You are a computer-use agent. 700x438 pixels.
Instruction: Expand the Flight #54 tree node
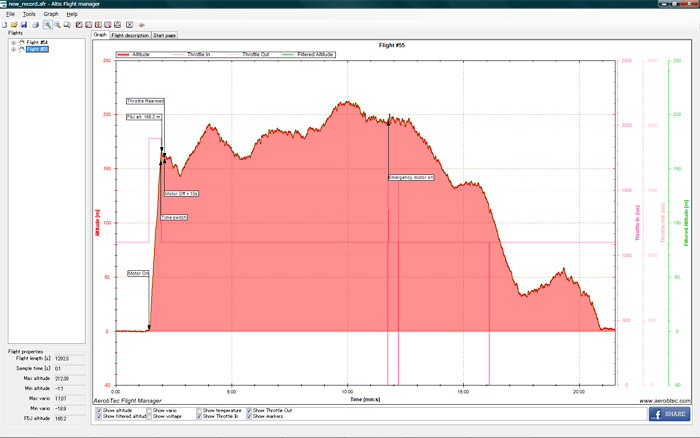click(x=13, y=43)
